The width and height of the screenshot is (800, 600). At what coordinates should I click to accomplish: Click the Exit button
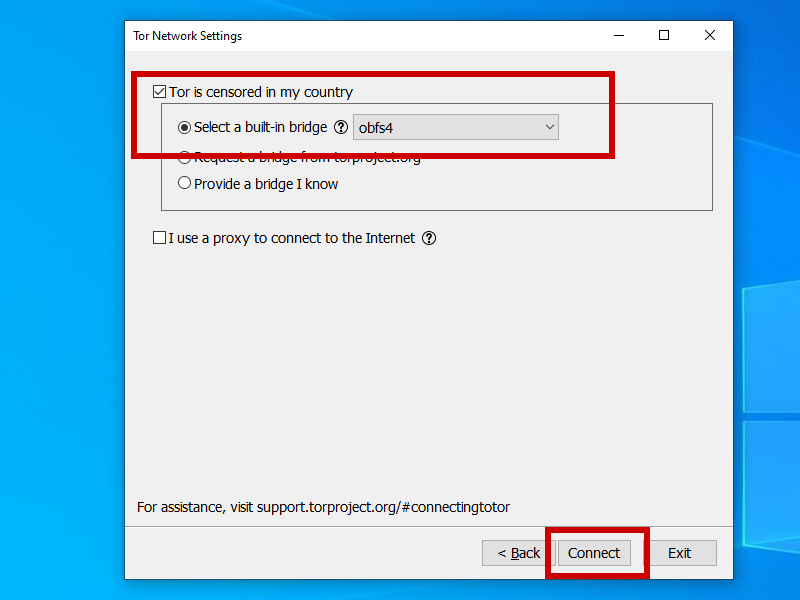tap(680, 553)
